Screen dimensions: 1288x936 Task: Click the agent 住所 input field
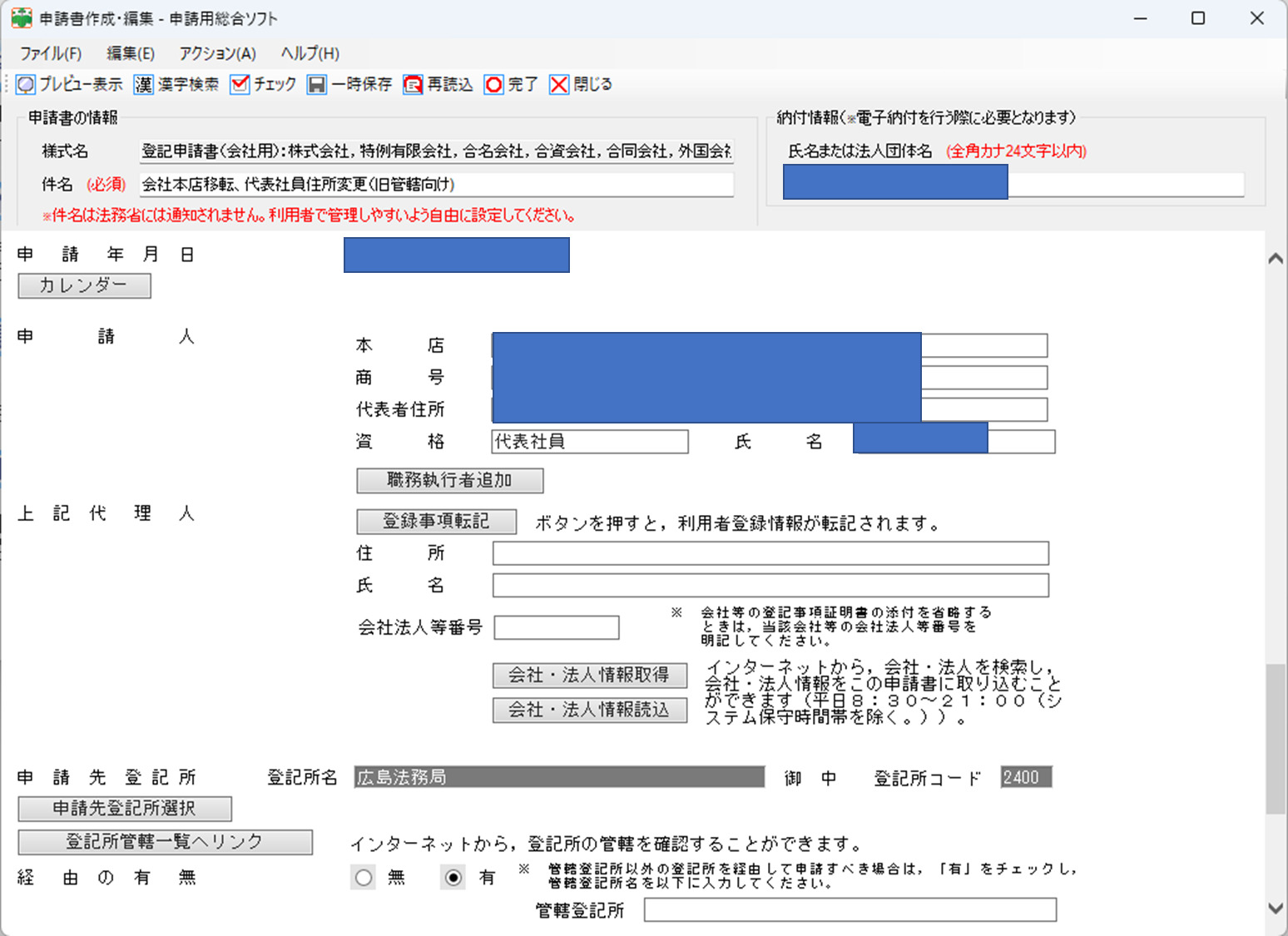(770, 553)
